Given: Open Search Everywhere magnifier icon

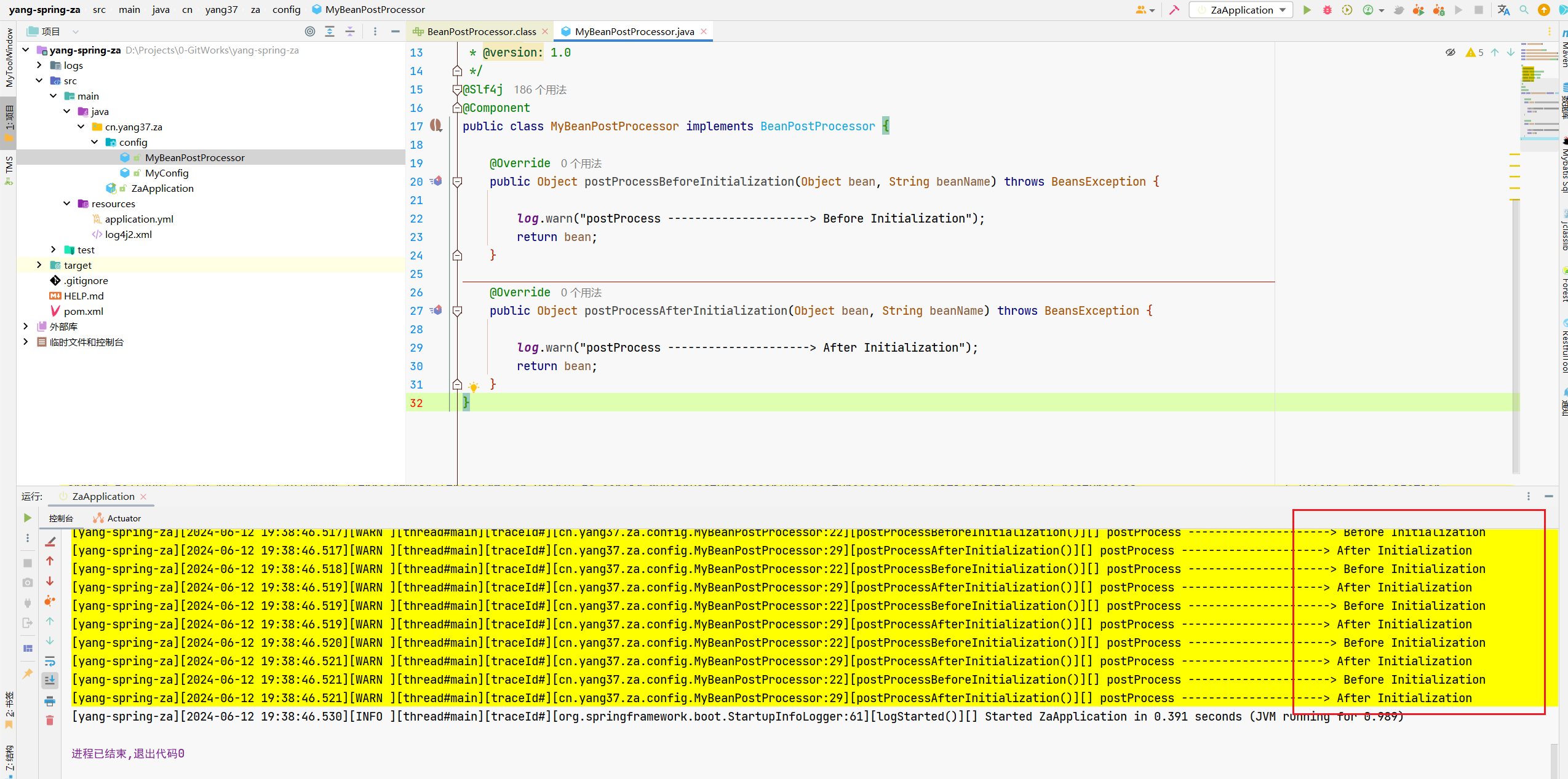Looking at the screenshot, I should (x=1524, y=10).
